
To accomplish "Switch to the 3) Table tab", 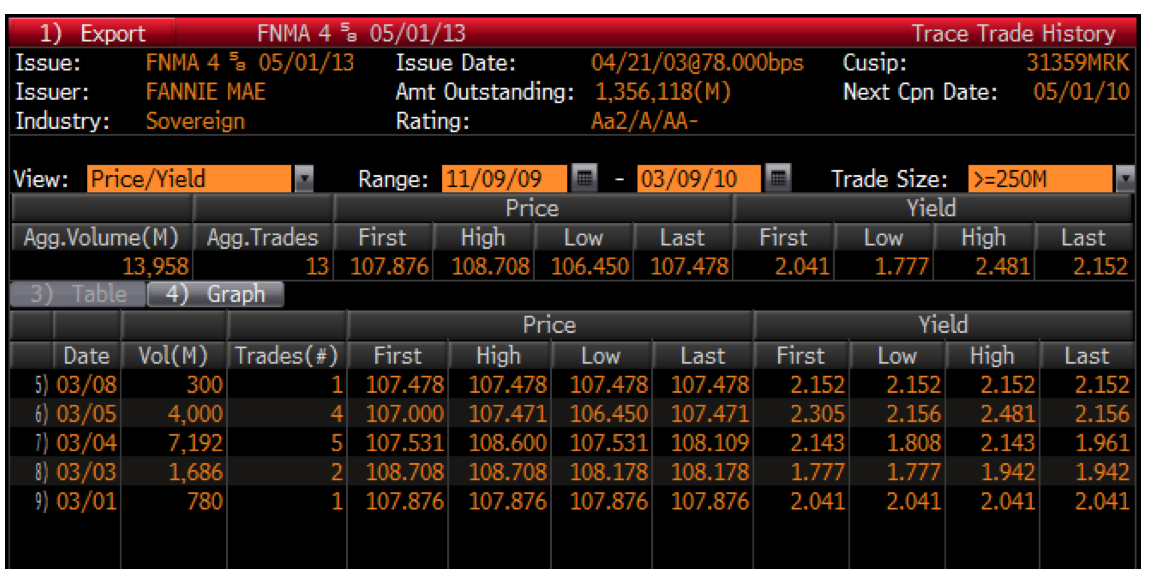I will 79,294.
